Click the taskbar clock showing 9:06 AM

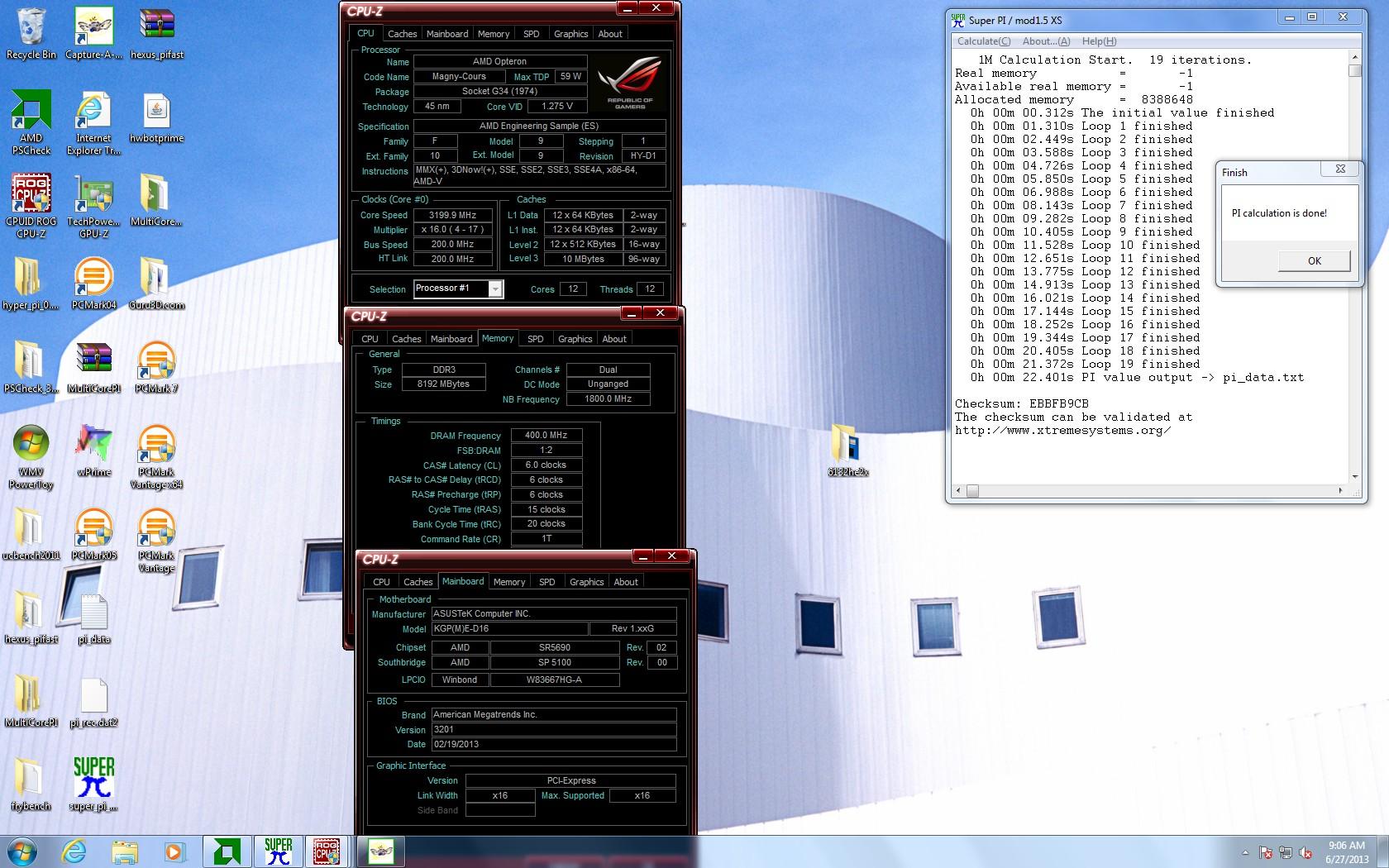1346,852
